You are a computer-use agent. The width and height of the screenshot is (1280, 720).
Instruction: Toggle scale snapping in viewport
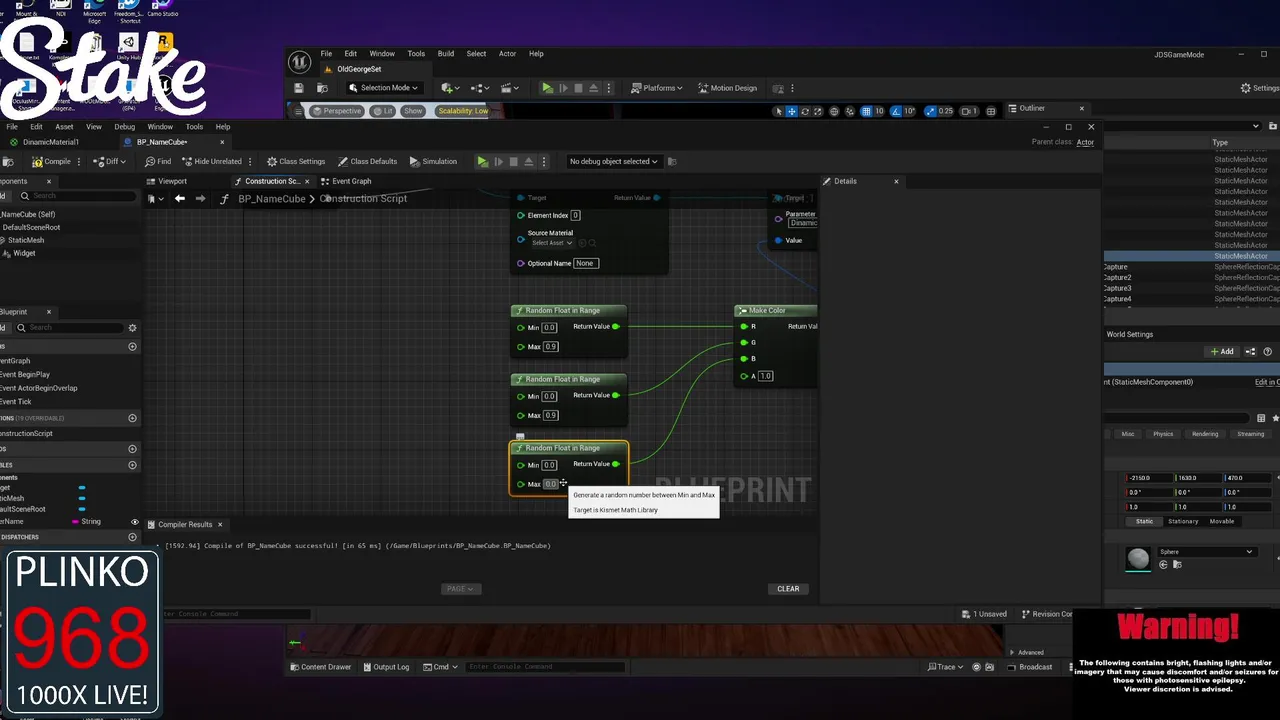pos(931,111)
